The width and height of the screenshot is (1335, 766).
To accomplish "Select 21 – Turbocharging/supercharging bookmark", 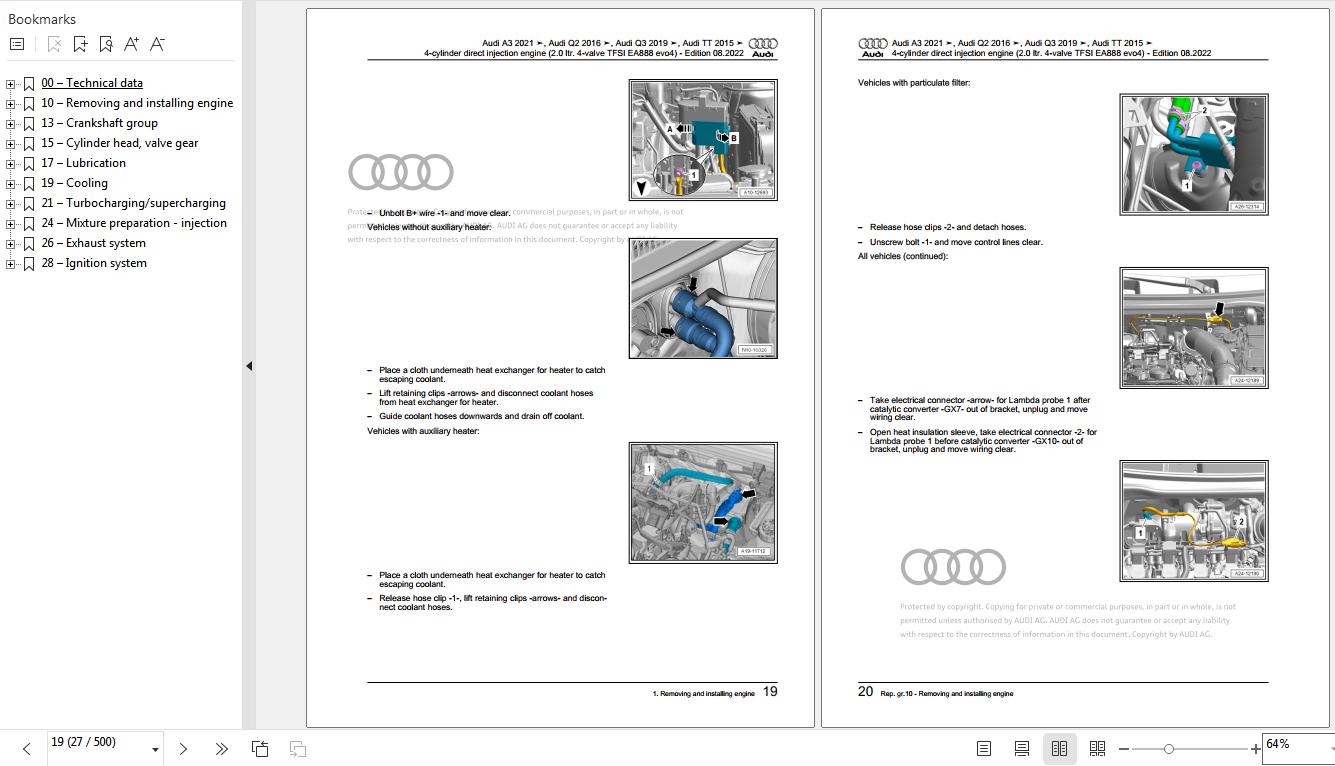I will [133, 203].
